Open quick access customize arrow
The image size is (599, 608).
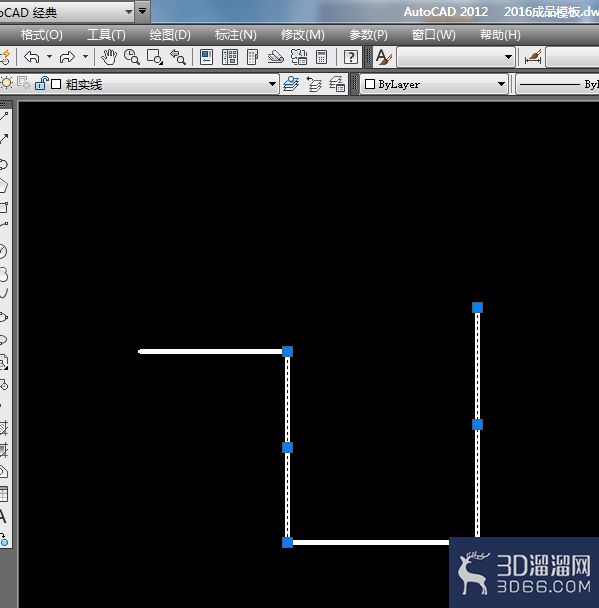(x=143, y=11)
